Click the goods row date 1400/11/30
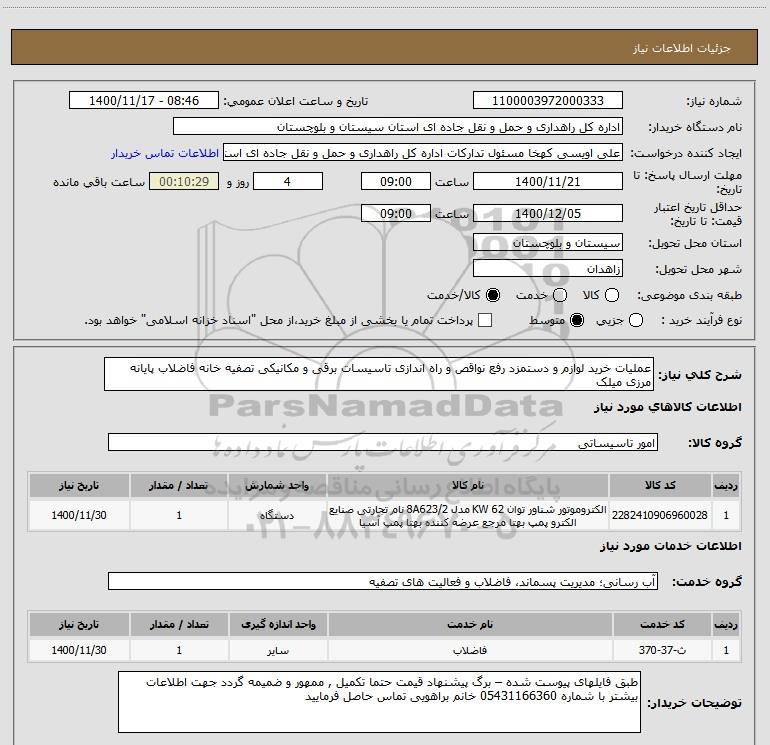Screen dimensions: 770x745 79,515
